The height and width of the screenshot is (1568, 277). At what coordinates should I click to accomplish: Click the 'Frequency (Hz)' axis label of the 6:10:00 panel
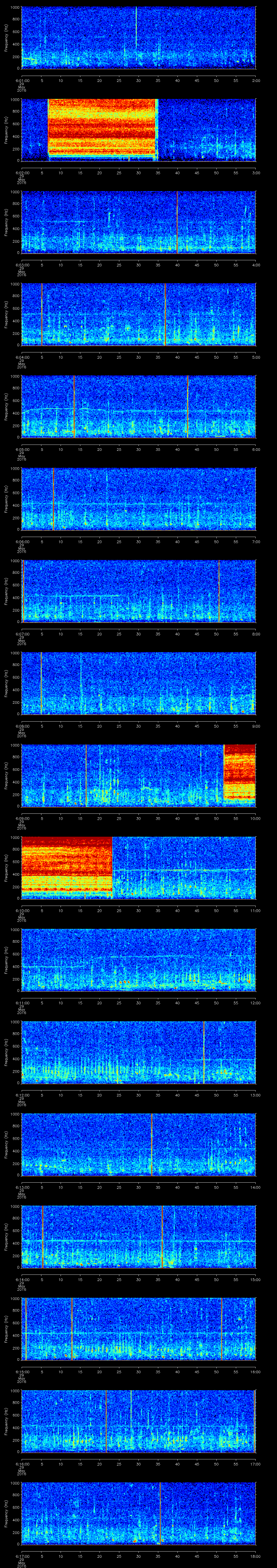pos(6,868)
